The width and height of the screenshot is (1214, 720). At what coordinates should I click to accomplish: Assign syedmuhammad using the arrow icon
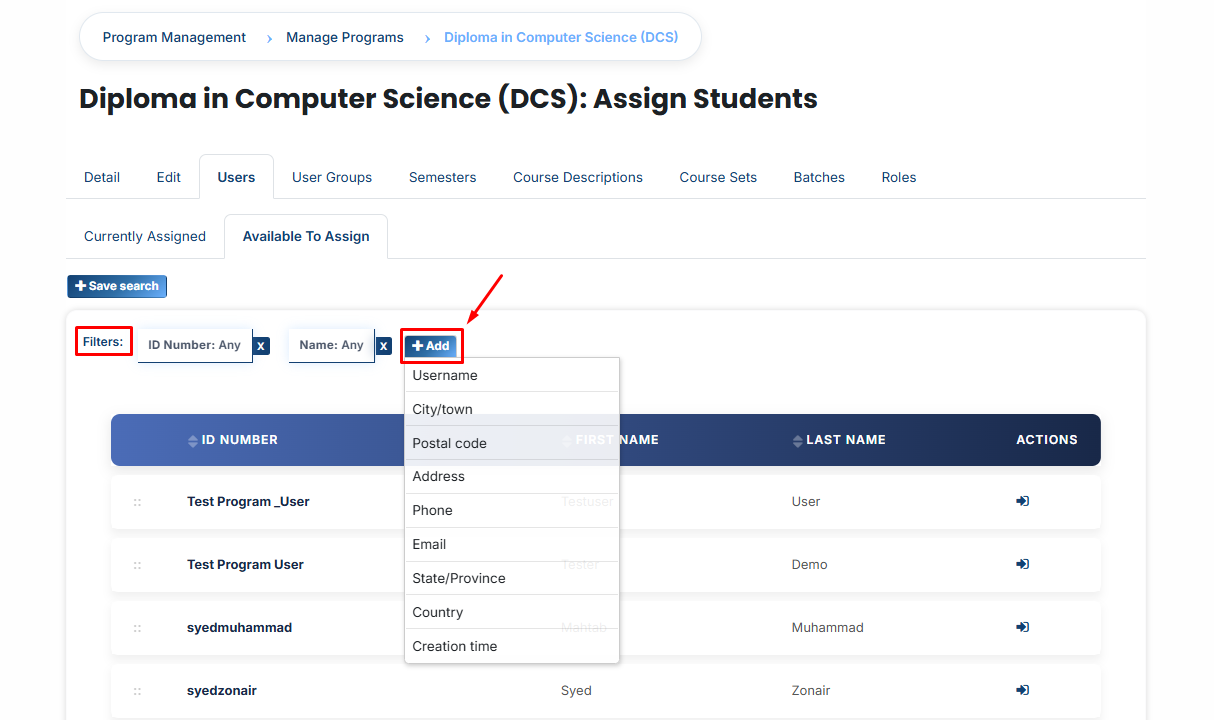coord(1022,627)
